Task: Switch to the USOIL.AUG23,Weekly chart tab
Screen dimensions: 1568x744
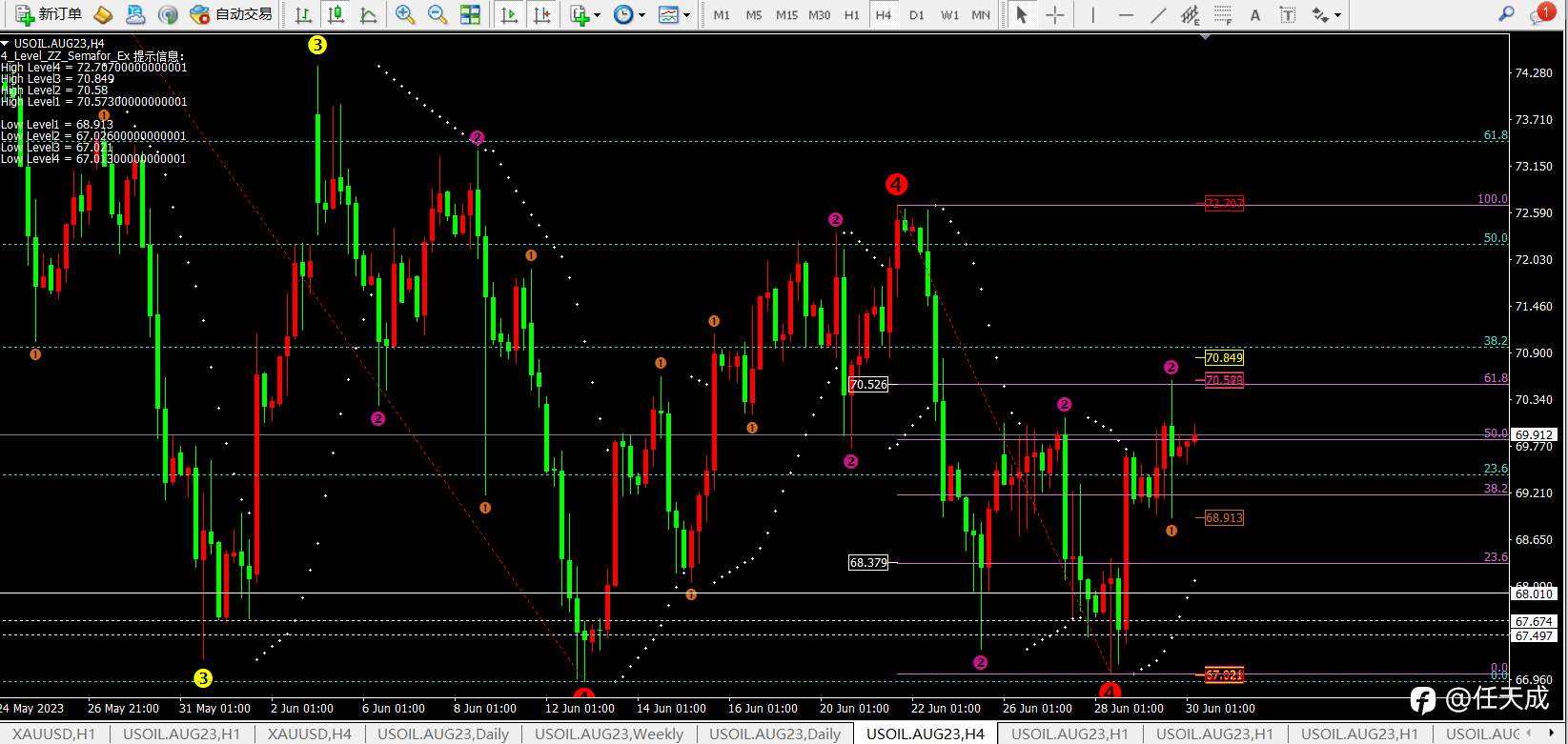Action: (x=609, y=734)
